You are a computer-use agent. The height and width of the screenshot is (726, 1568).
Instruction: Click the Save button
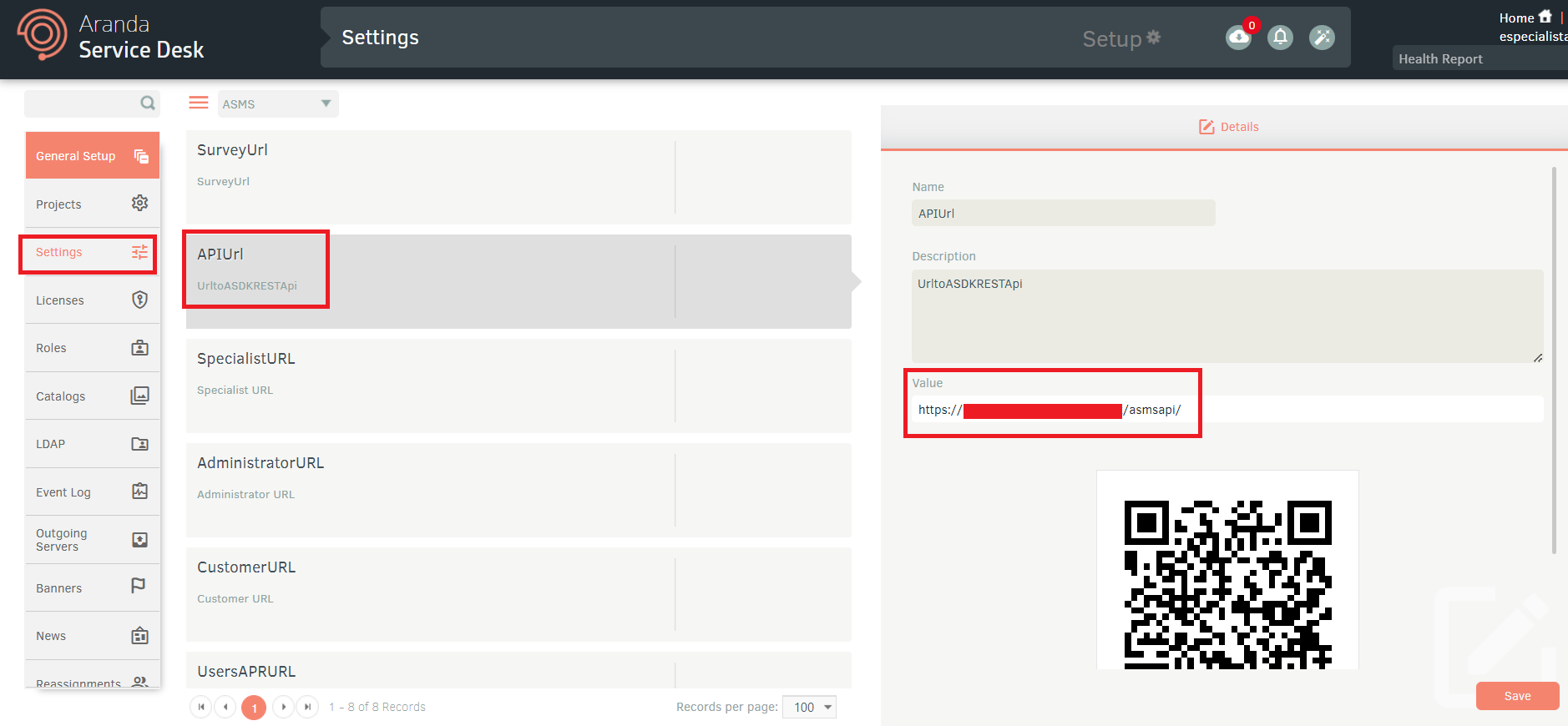pyautogui.click(x=1517, y=696)
